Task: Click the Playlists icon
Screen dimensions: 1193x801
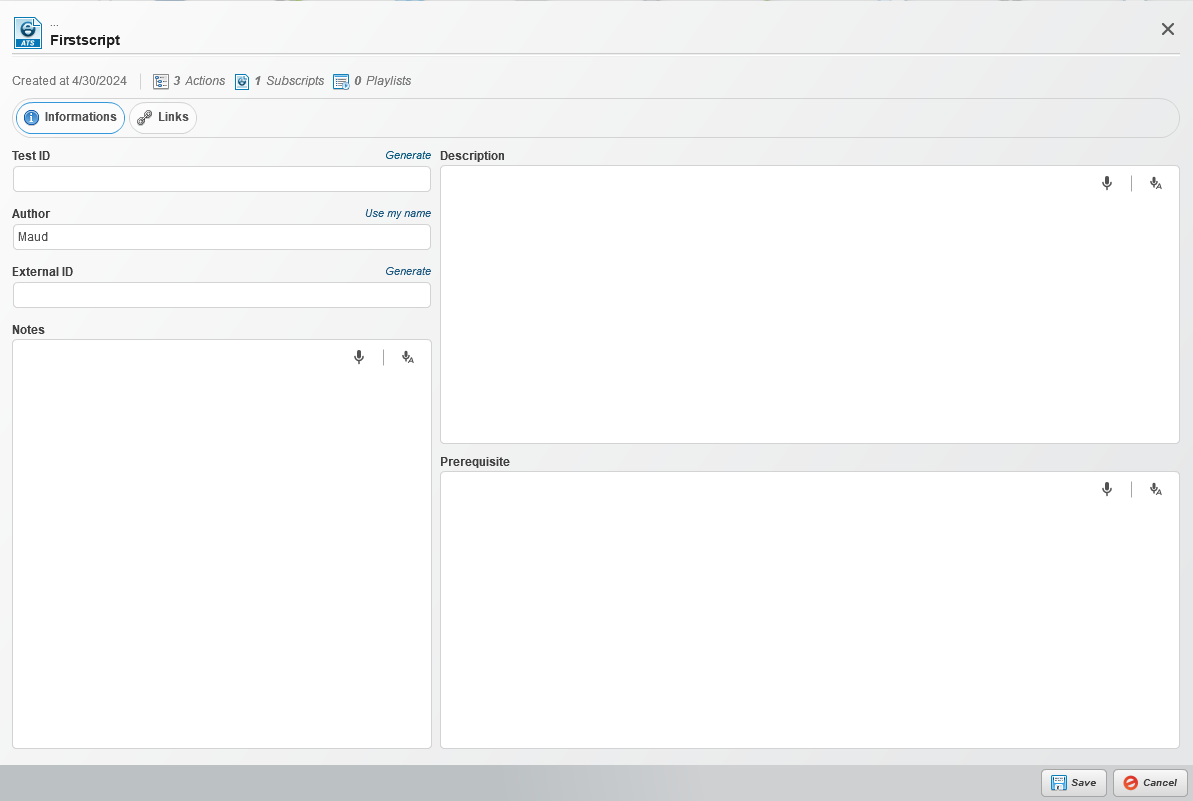Action: [341, 81]
